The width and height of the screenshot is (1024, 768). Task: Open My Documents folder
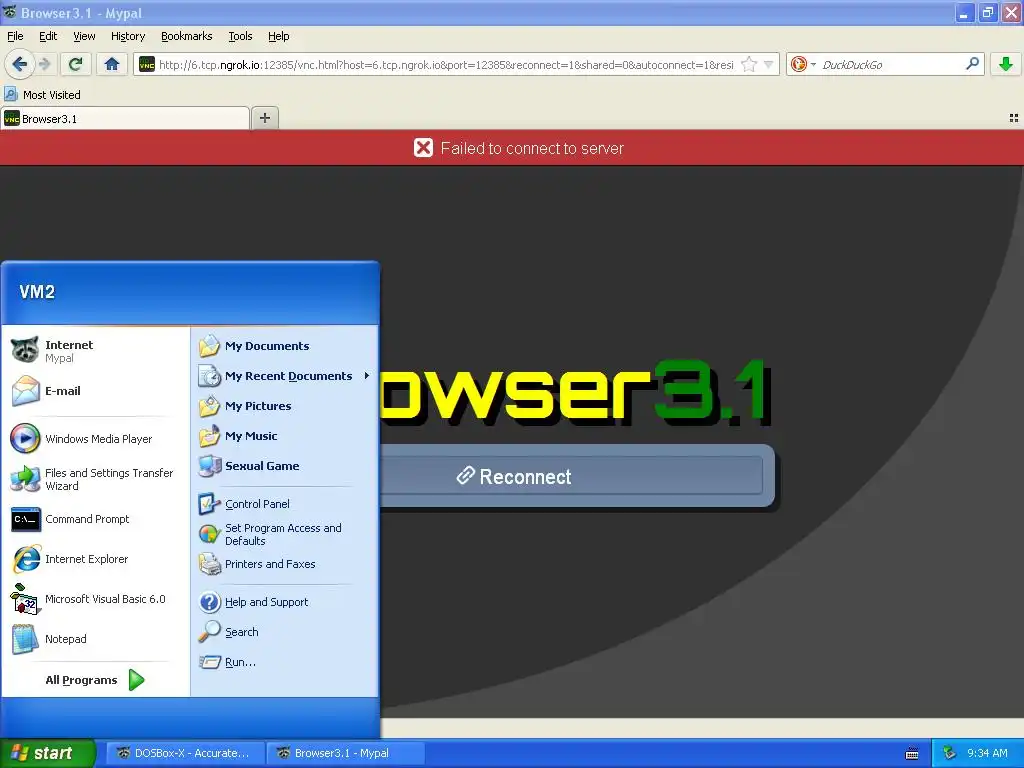click(x=285, y=345)
